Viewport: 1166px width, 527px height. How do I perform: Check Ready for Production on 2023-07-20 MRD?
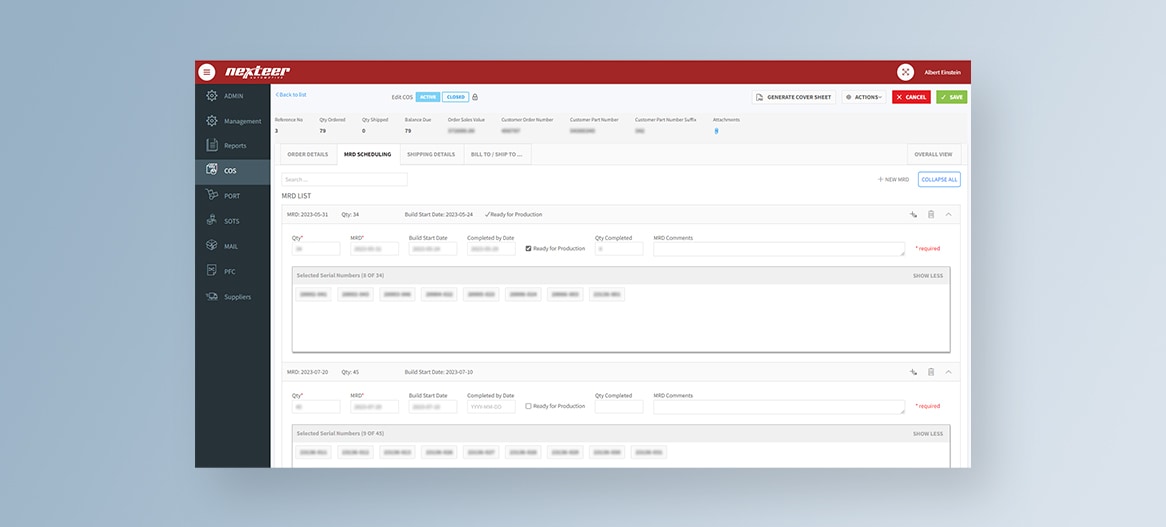(529, 406)
